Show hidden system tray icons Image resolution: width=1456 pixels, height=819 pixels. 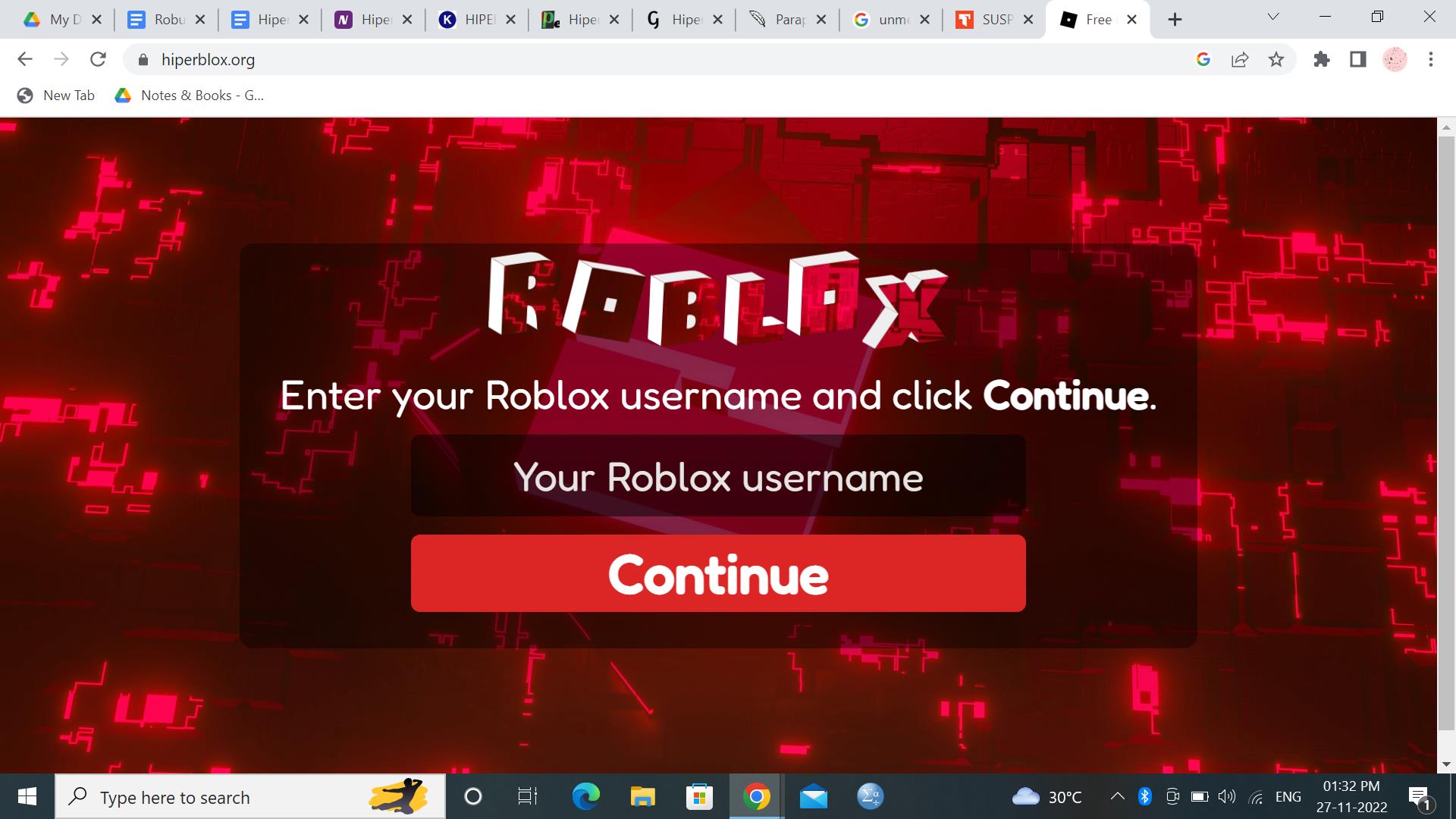pyautogui.click(x=1117, y=796)
